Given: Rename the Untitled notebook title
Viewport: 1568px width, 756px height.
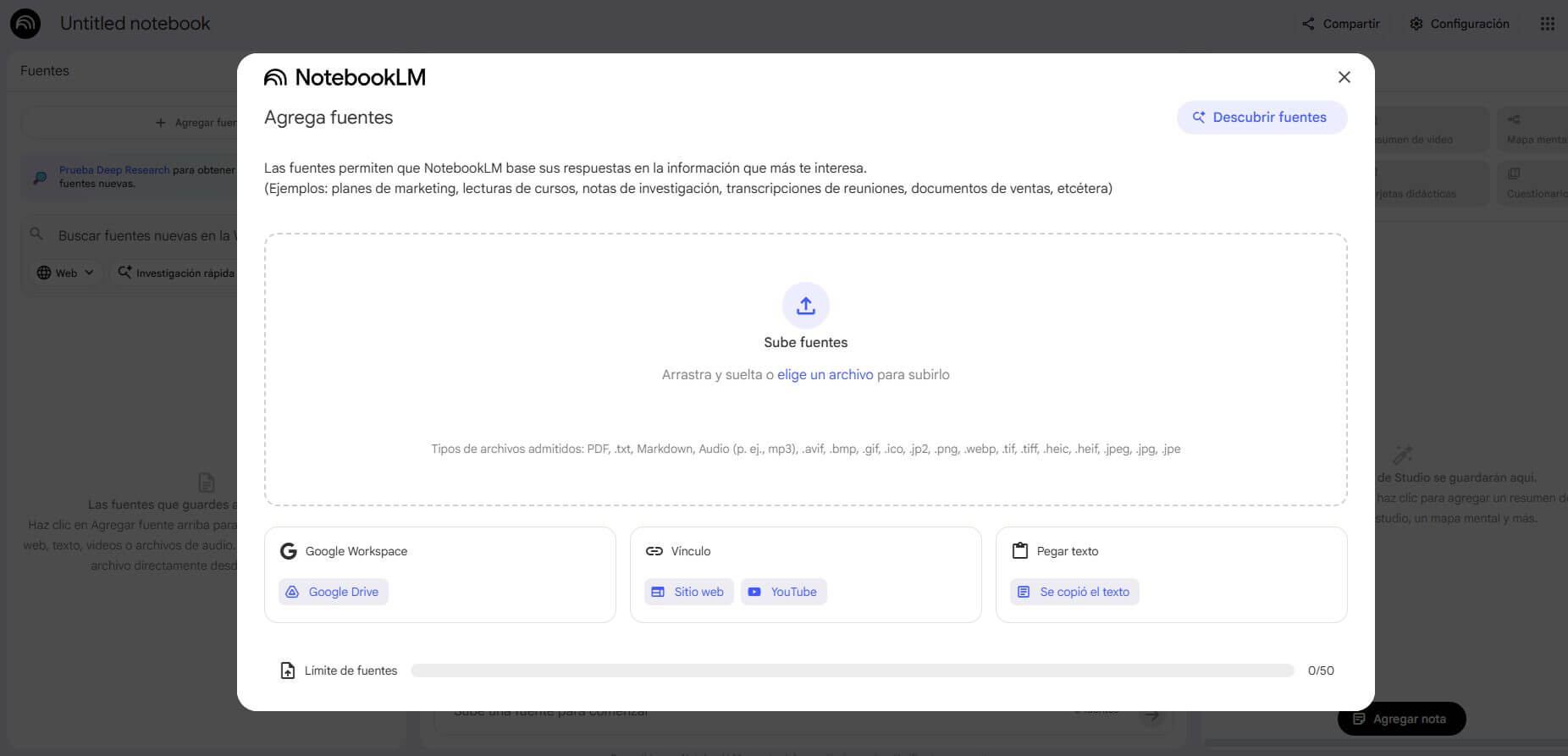Looking at the screenshot, I should click(x=135, y=24).
